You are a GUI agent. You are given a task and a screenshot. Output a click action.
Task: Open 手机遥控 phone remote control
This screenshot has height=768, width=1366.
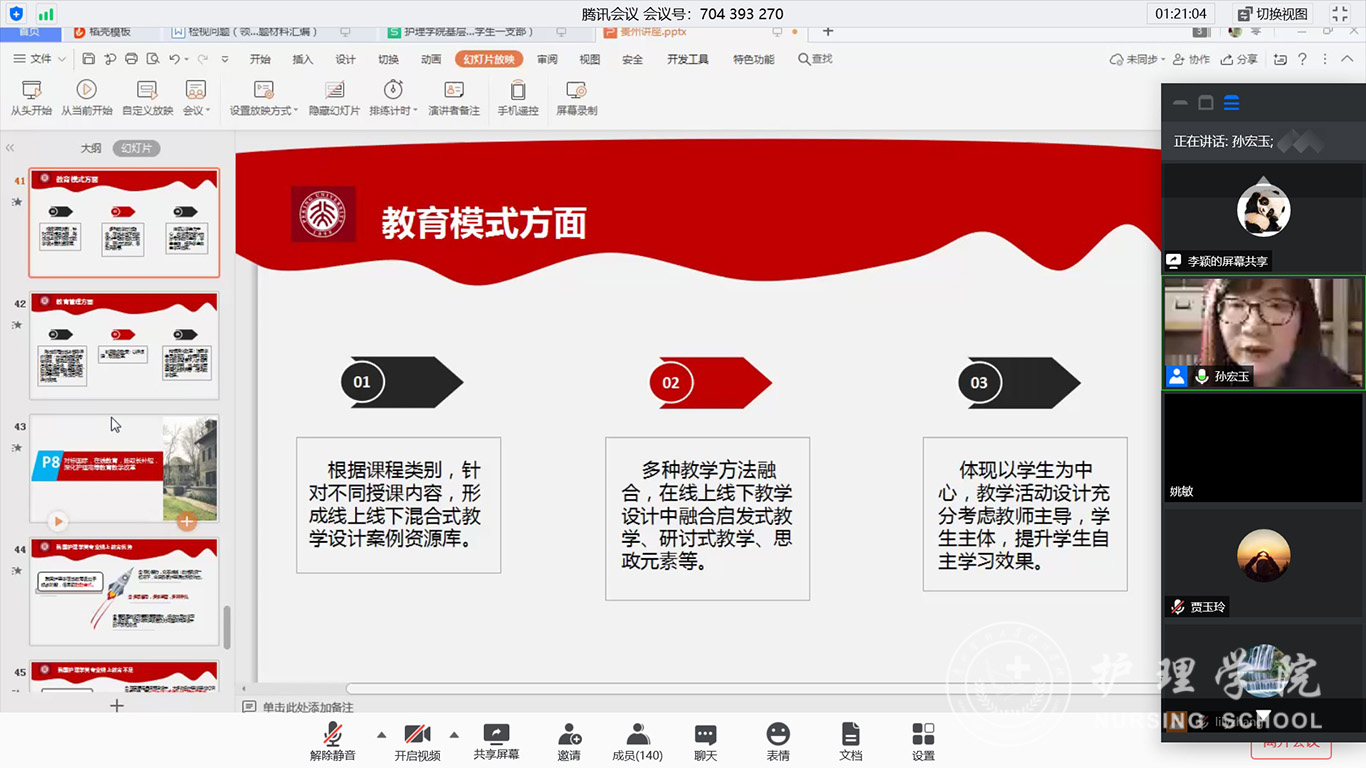pyautogui.click(x=518, y=91)
